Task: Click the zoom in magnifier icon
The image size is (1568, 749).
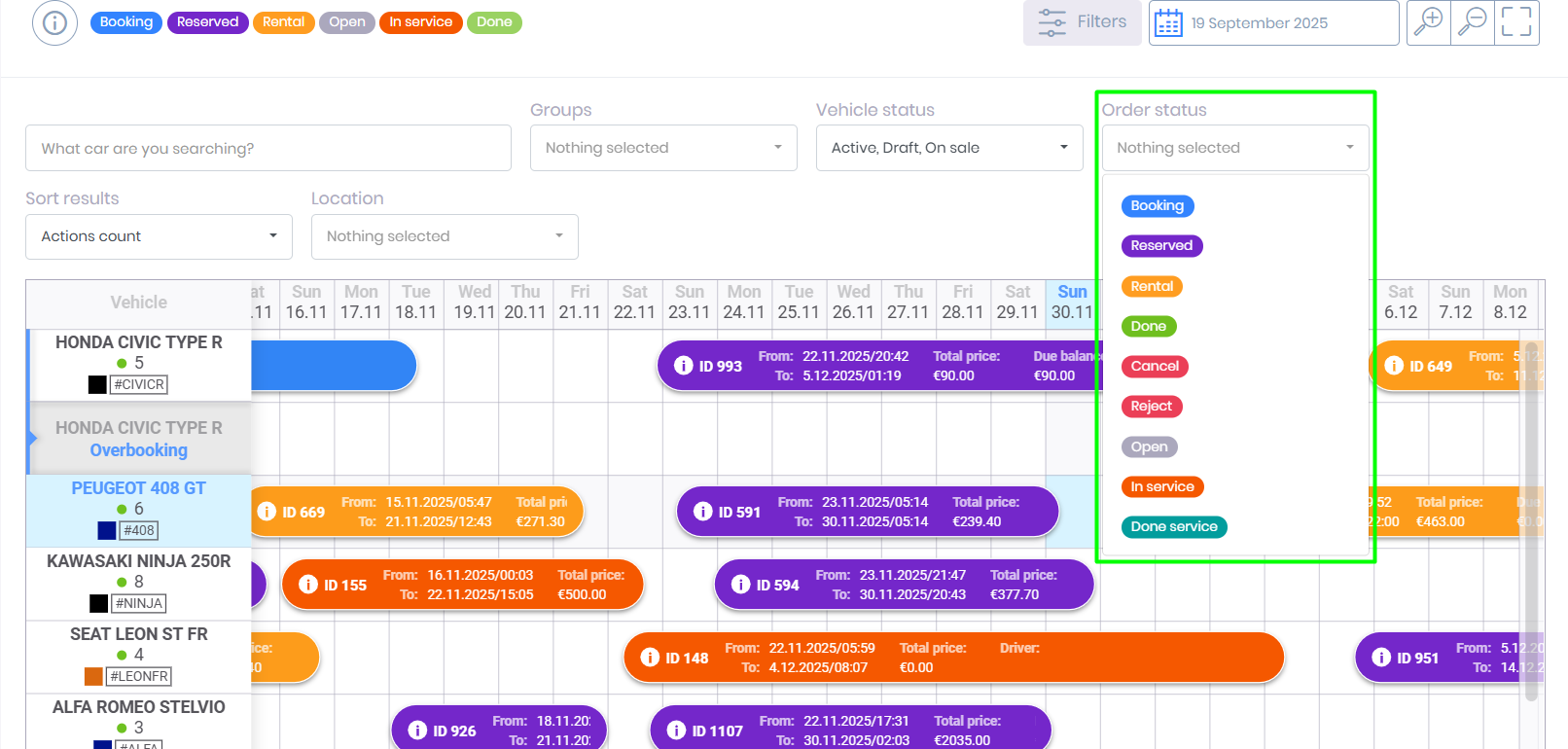Action: pos(1427,22)
